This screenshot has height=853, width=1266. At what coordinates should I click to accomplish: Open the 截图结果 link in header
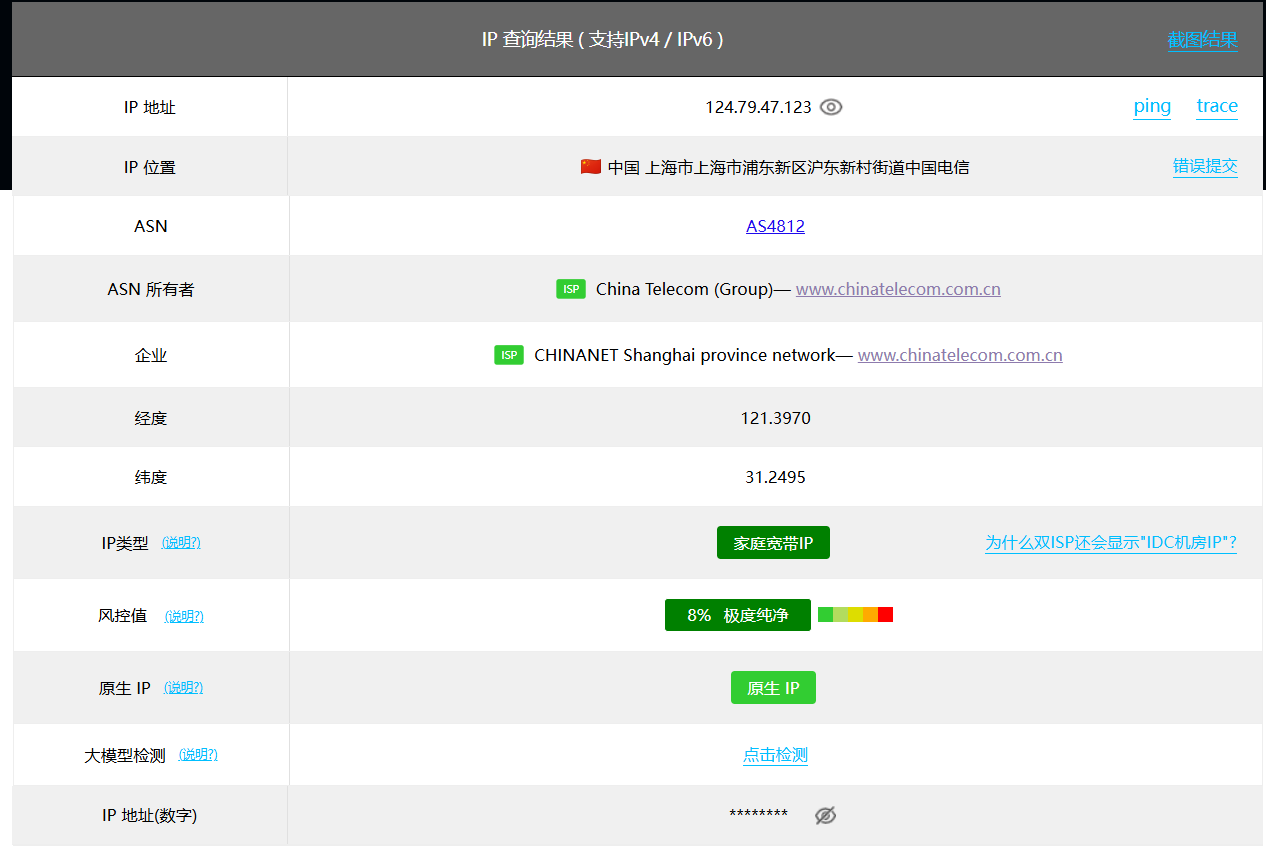pyautogui.click(x=1203, y=40)
